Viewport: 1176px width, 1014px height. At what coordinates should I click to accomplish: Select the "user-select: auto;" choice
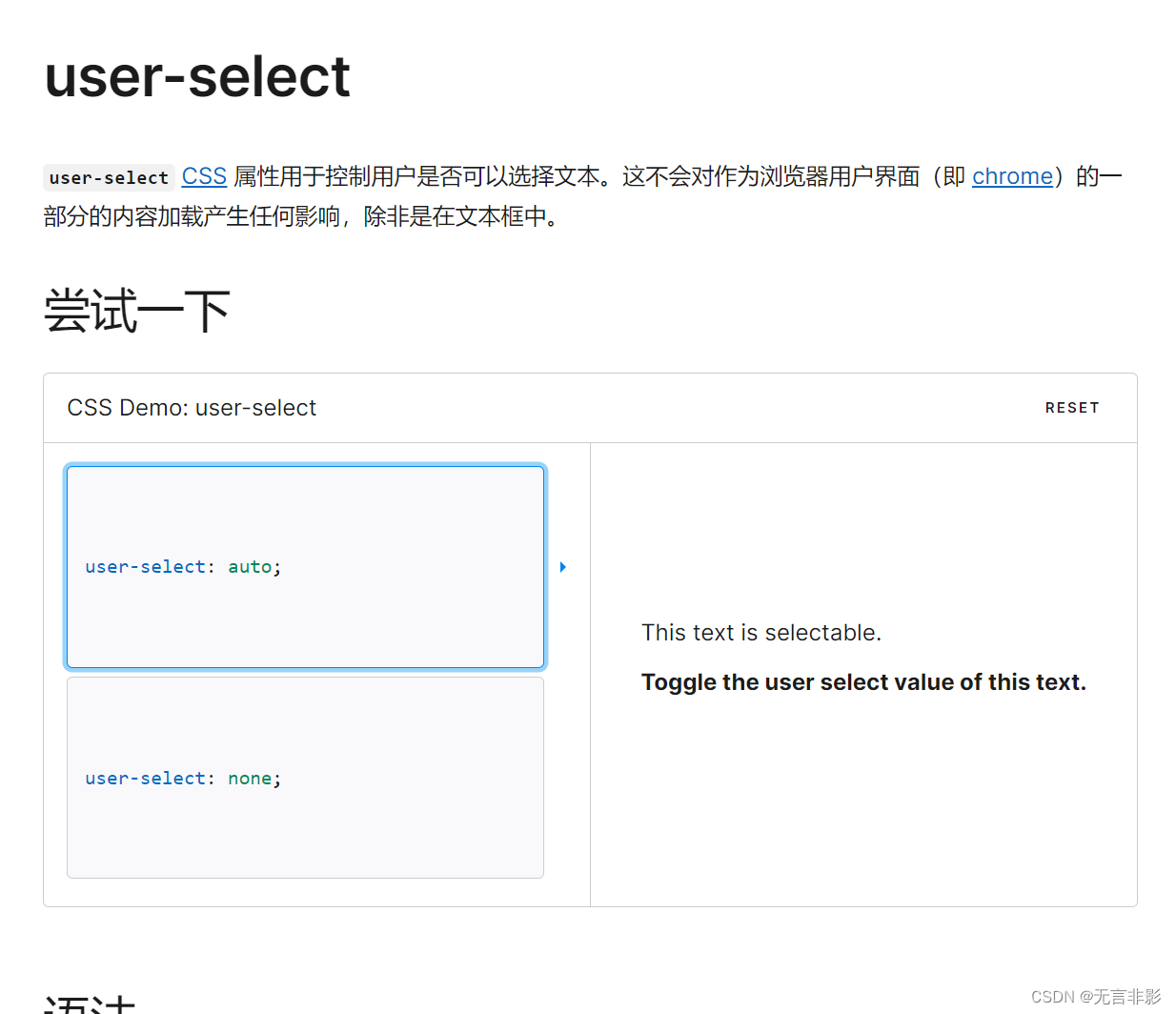[x=305, y=566]
